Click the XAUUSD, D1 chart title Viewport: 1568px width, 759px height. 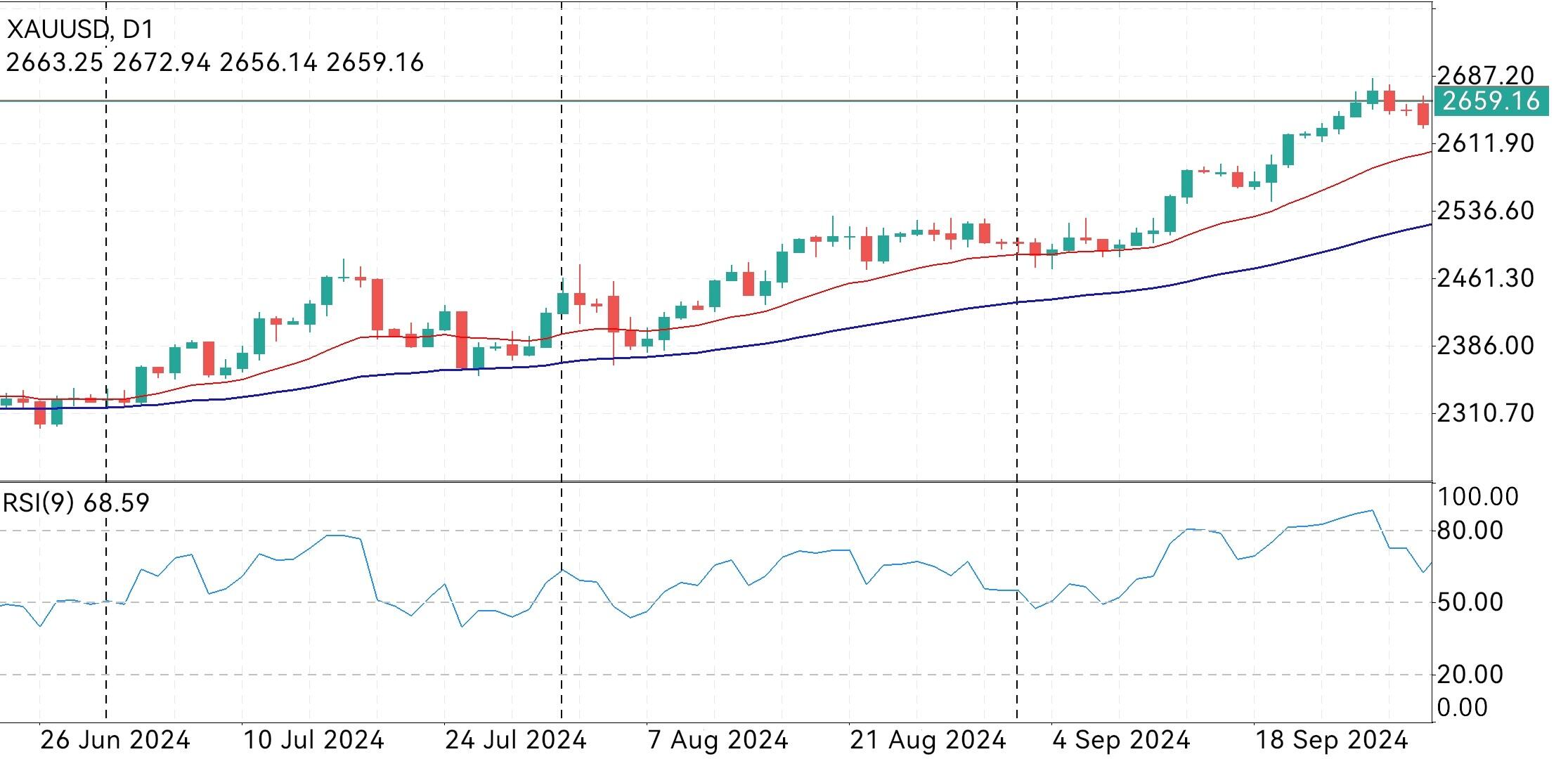coord(80,30)
